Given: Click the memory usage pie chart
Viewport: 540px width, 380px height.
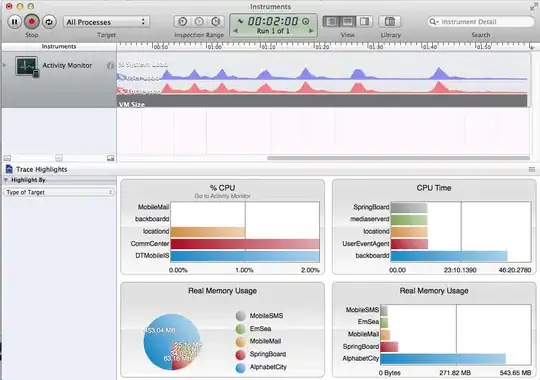Looking at the screenshot, I should point(172,342).
